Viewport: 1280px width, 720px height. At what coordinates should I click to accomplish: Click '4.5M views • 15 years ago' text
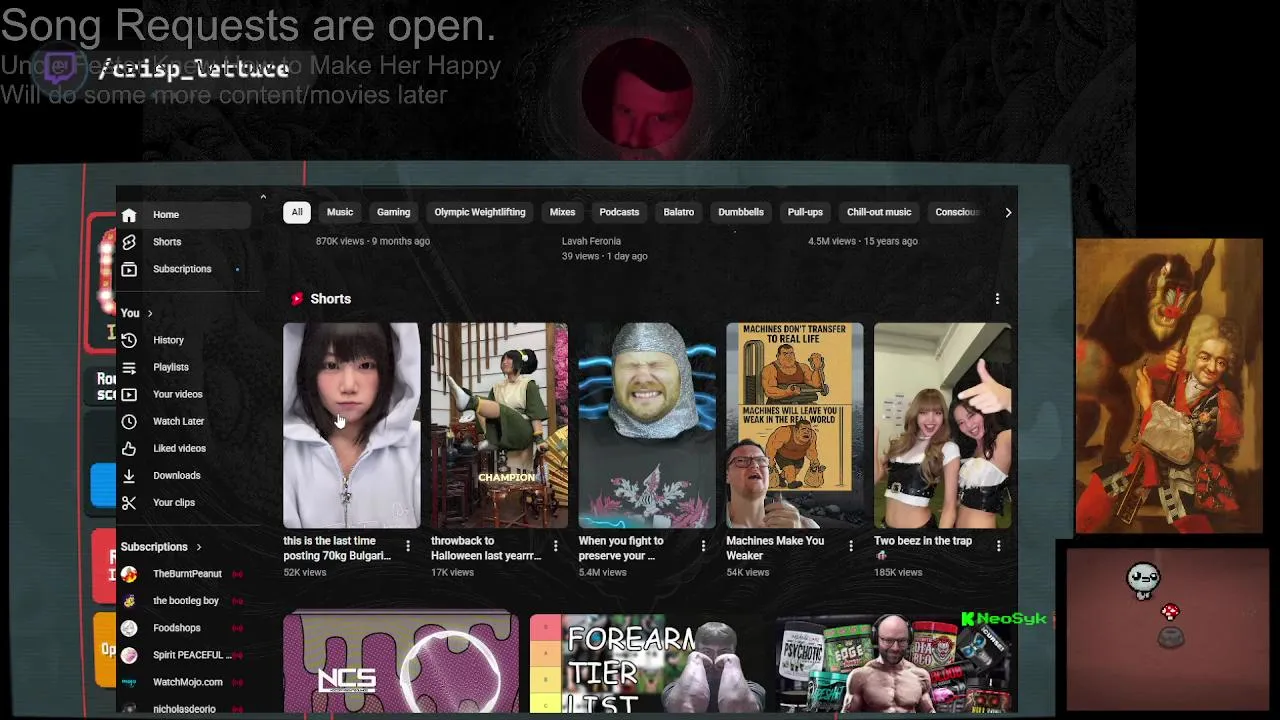click(863, 241)
